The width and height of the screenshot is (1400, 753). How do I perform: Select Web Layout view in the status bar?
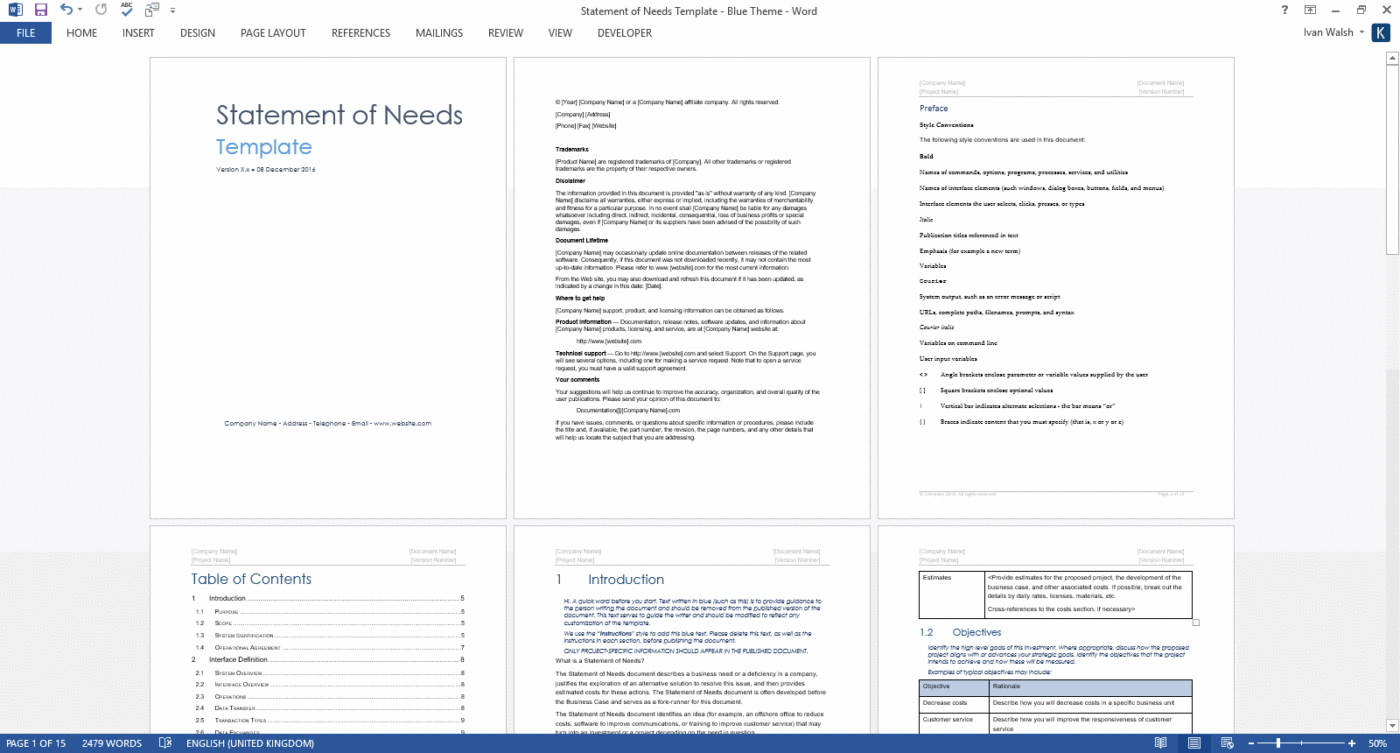click(1227, 743)
